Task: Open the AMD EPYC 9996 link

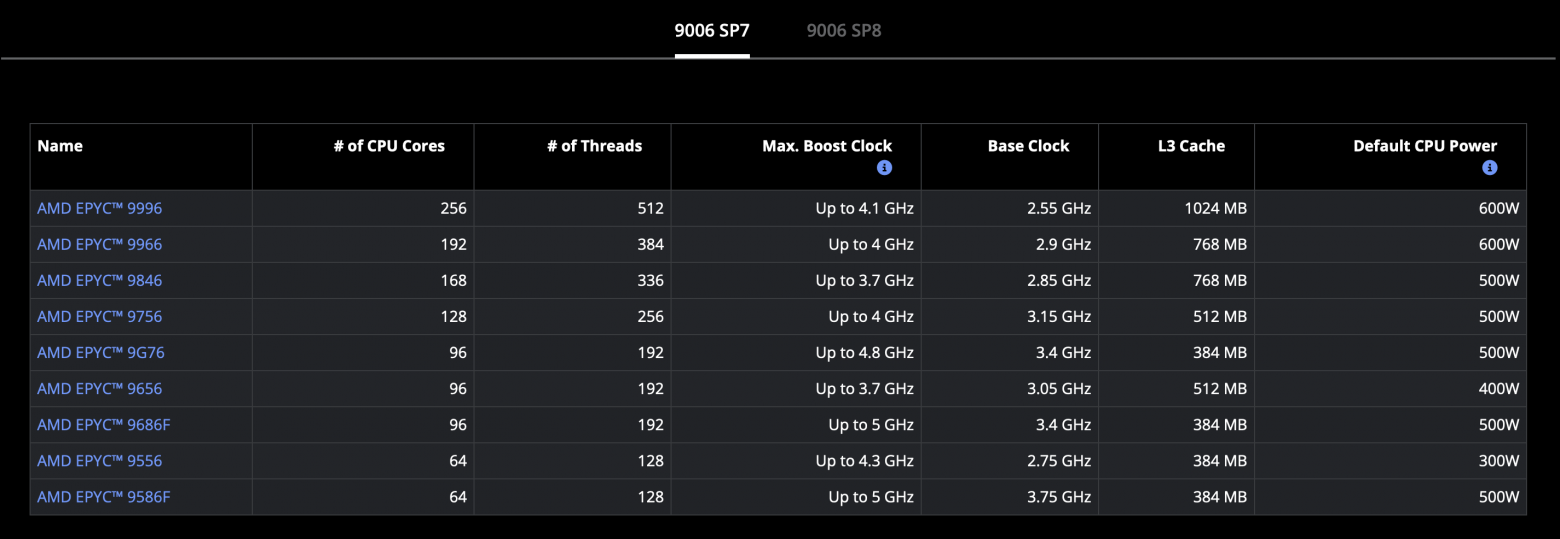Action: tap(99, 208)
